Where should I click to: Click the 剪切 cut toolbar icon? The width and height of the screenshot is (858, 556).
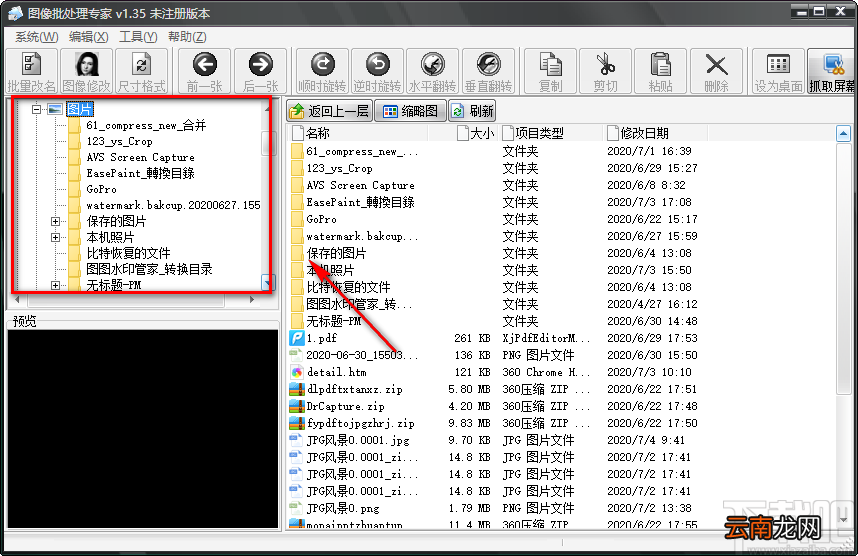606,71
